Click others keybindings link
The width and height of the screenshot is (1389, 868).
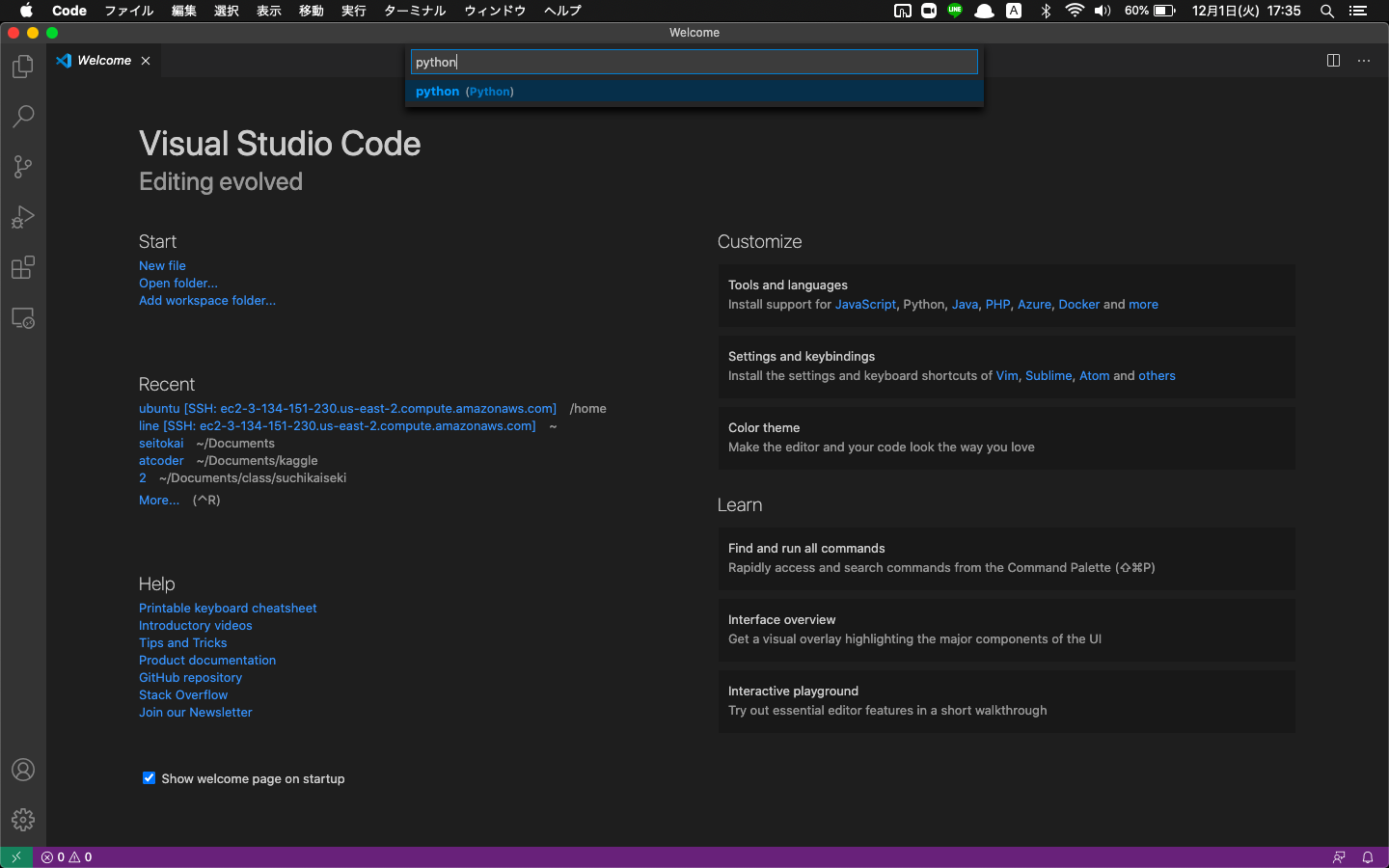click(1157, 376)
